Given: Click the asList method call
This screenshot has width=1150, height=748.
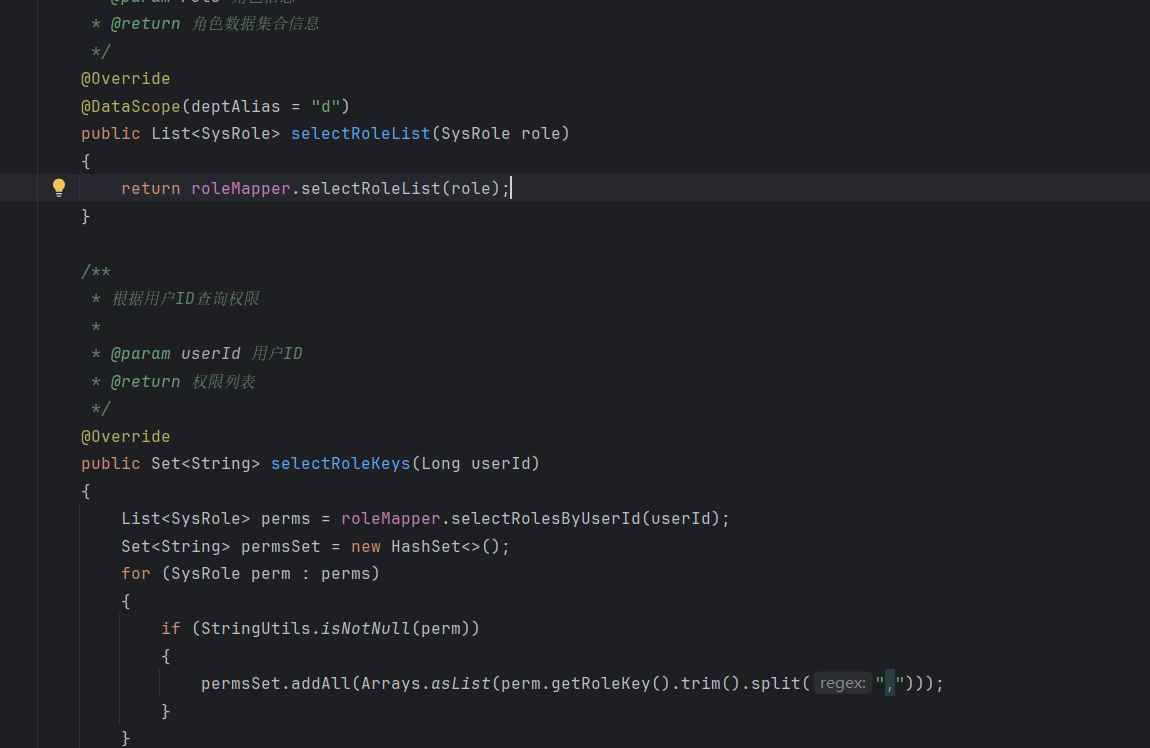Looking at the screenshot, I should pos(461,683).
